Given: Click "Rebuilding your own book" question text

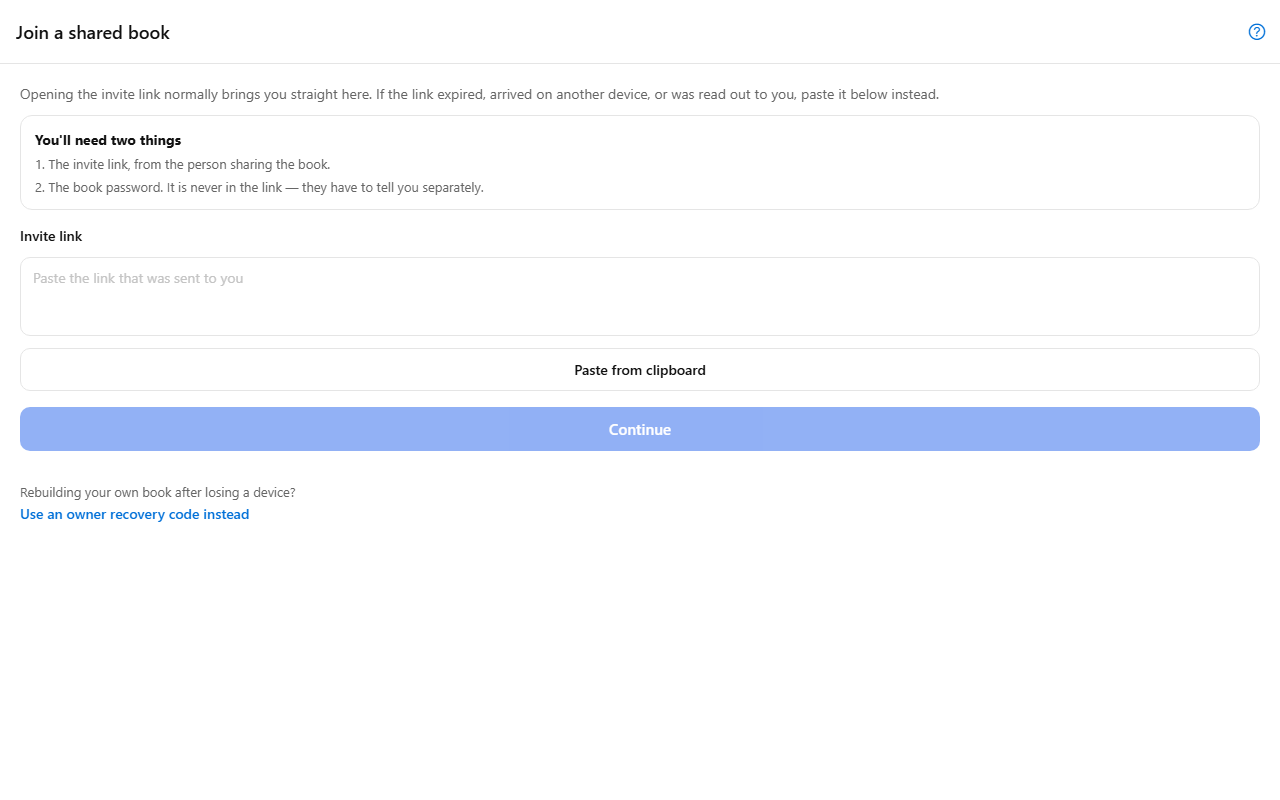Looking at the screenshot, I should pos(158,492).
